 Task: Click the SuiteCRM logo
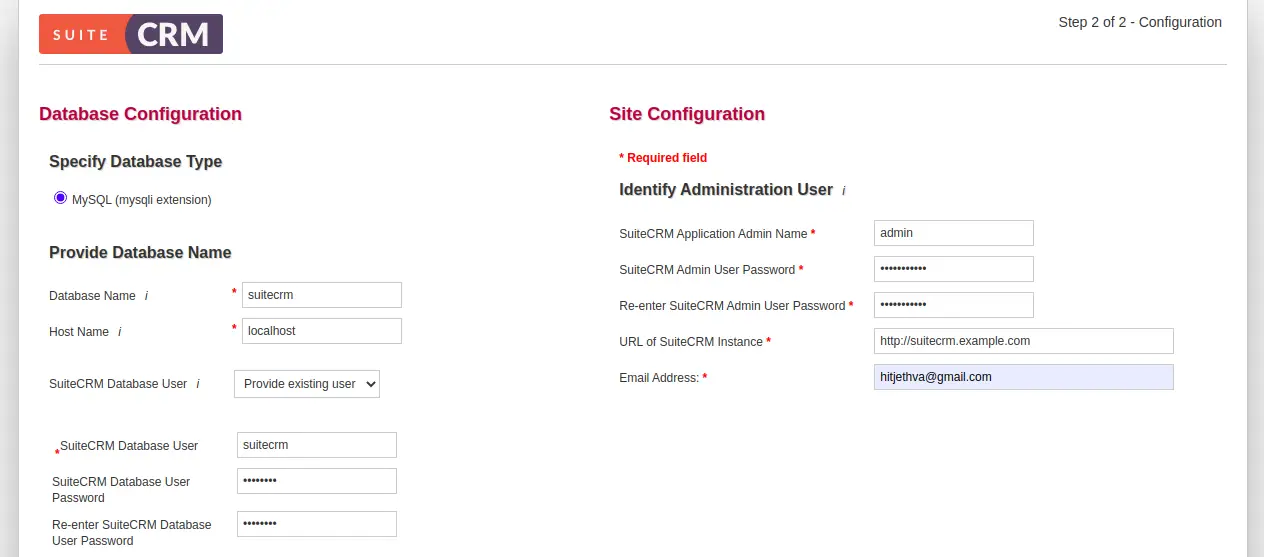[x=131, y=34]
